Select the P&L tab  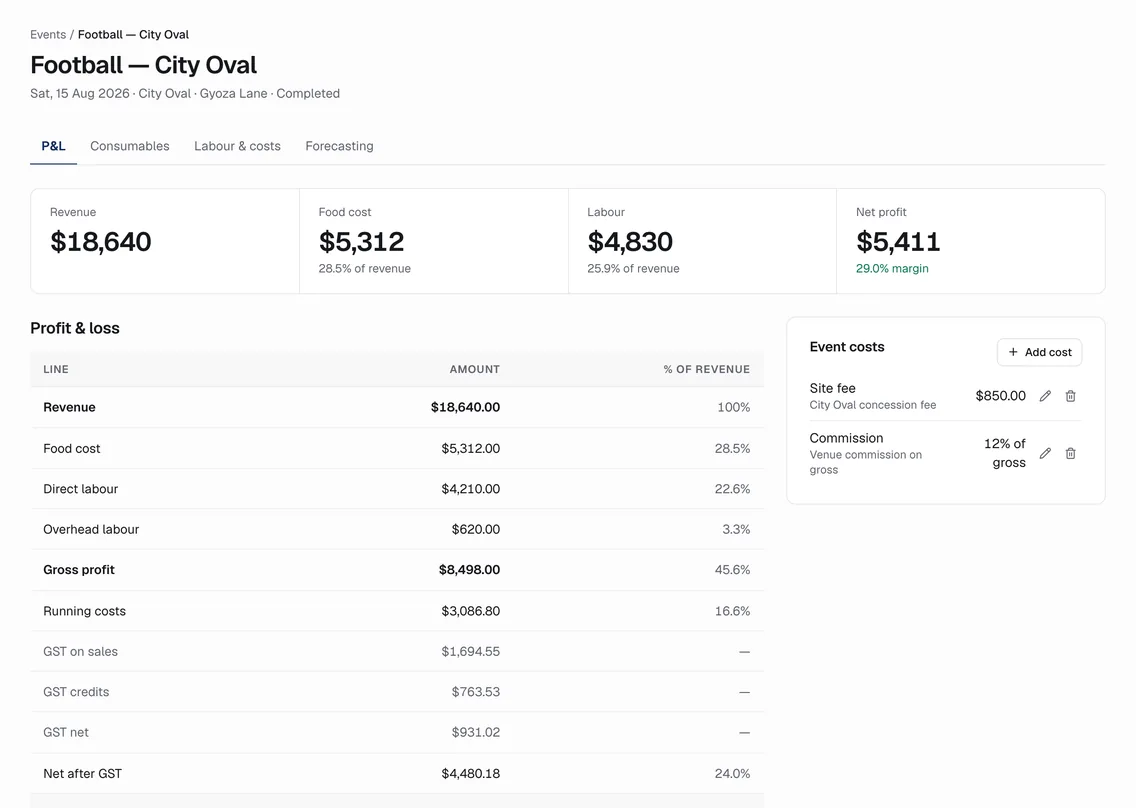[54, 146]
